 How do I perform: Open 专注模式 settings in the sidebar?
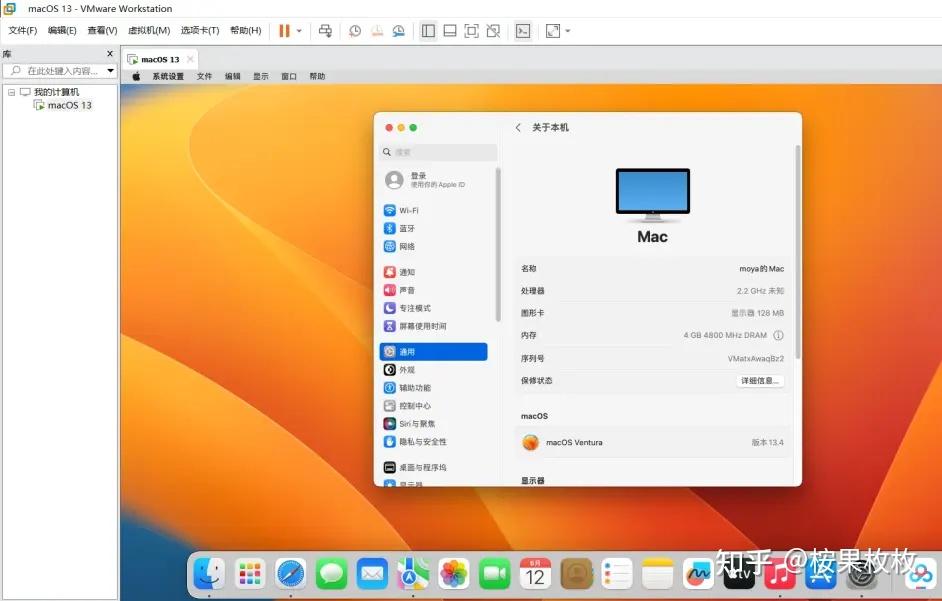click(x=434, y=308)
